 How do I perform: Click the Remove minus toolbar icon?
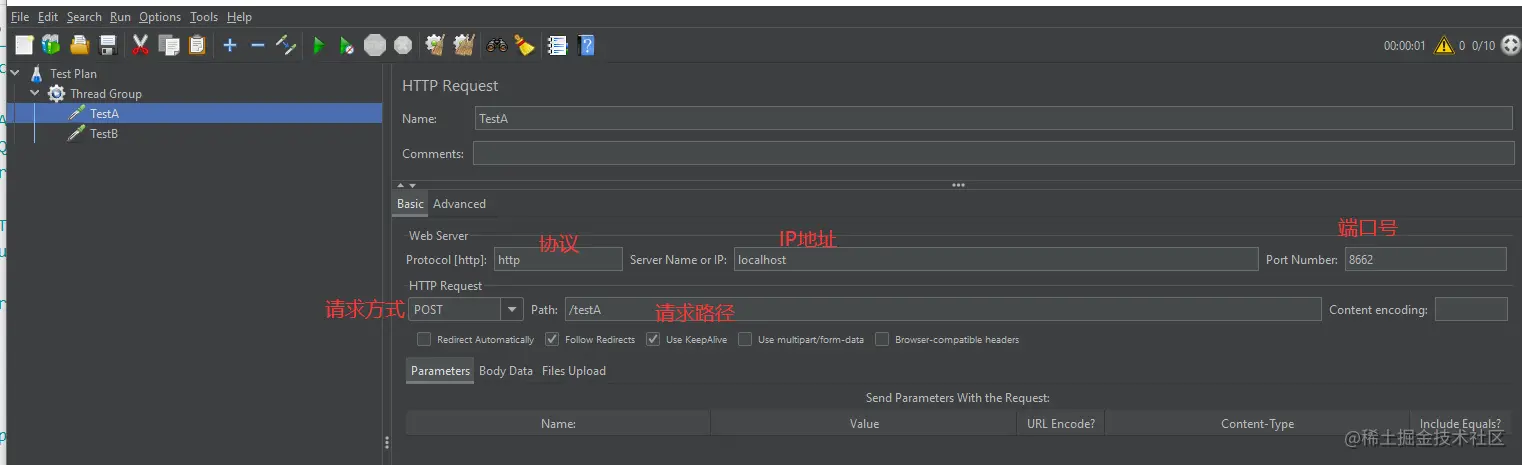coord(258,45)
